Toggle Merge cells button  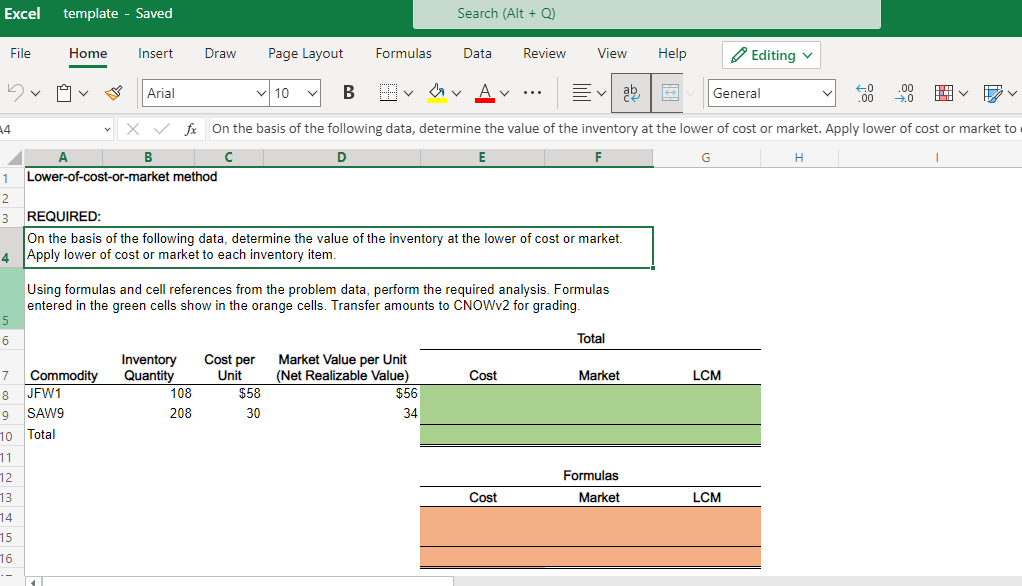click(x=669, y=93)
